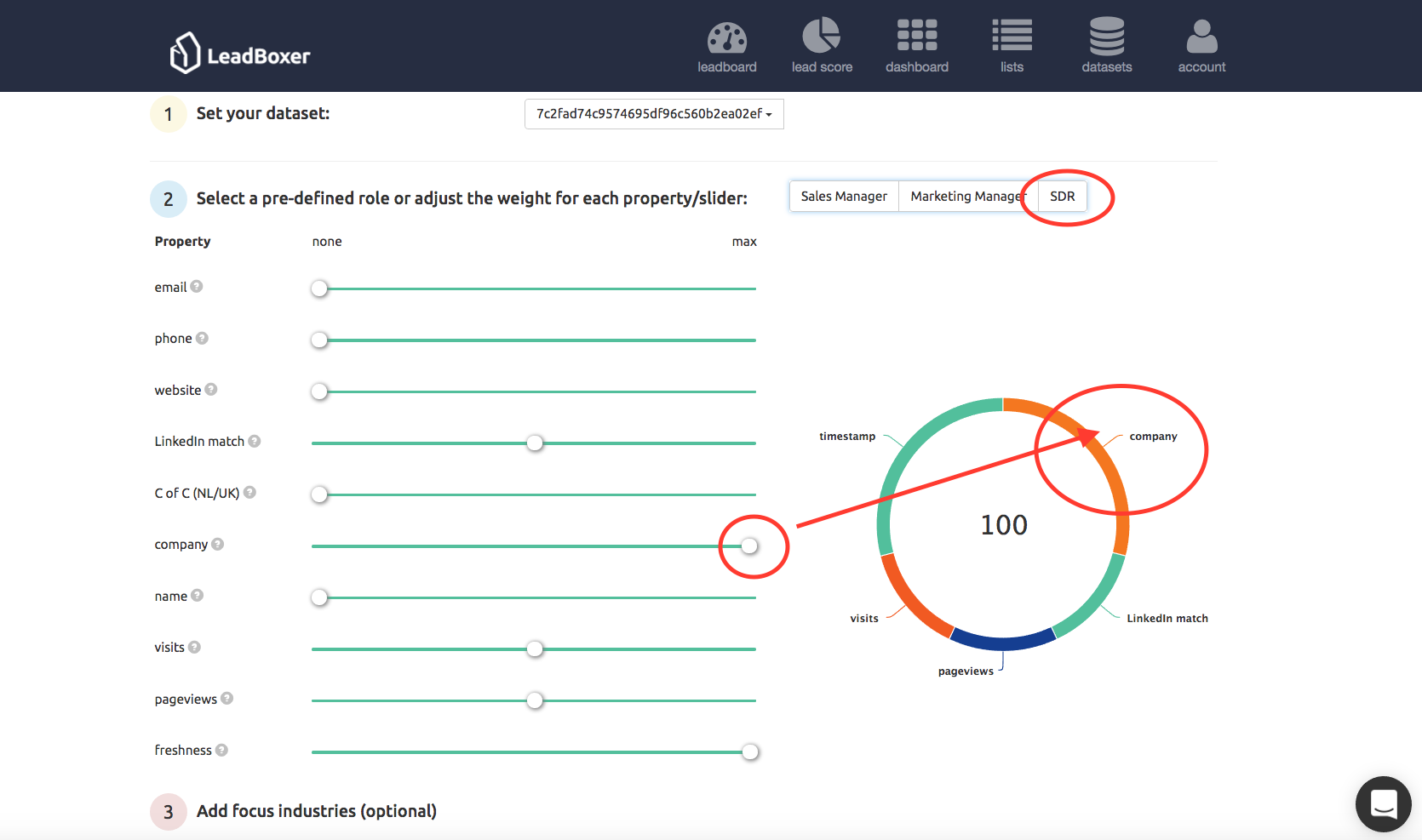Show help for the visits property
This screenshot has width=1422, height=840.
click(x=194, y=647)
